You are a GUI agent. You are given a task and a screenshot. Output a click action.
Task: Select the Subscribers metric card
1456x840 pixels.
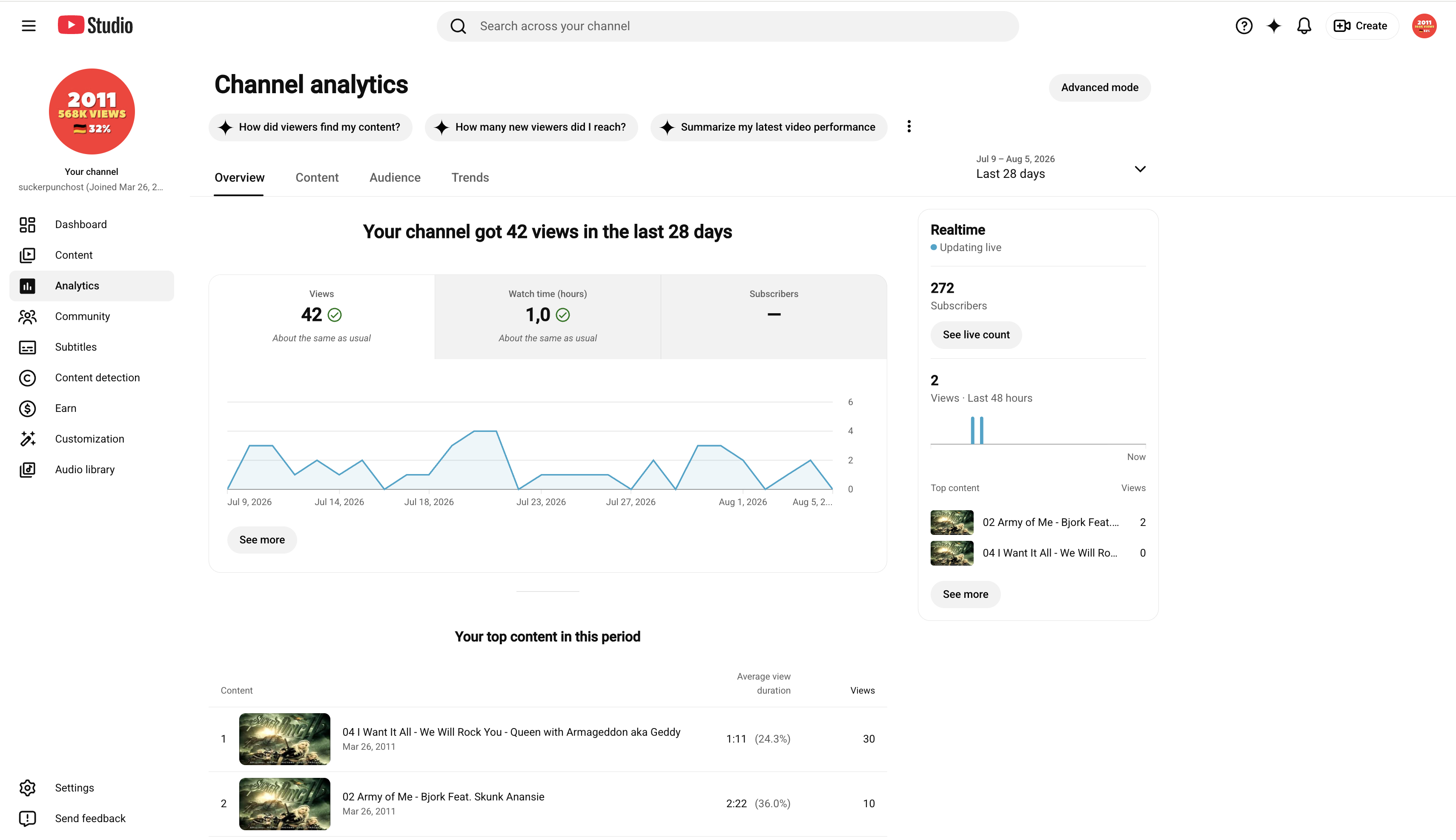[774, 317]
